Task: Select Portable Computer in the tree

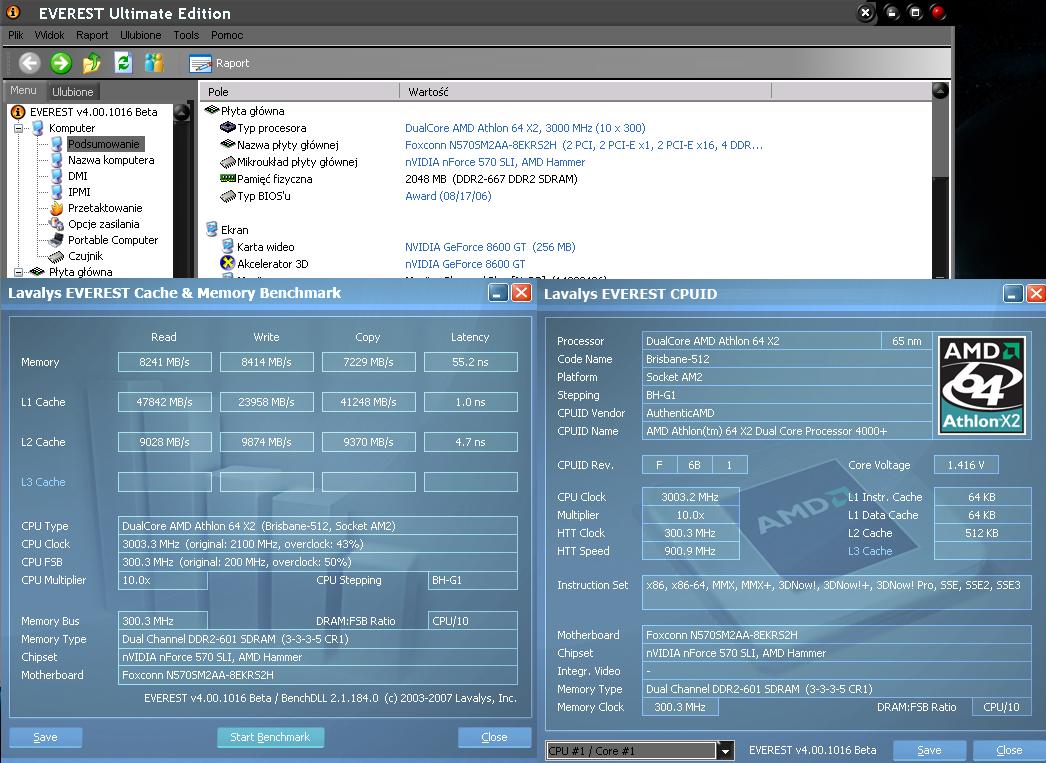Action: (113, 240)
